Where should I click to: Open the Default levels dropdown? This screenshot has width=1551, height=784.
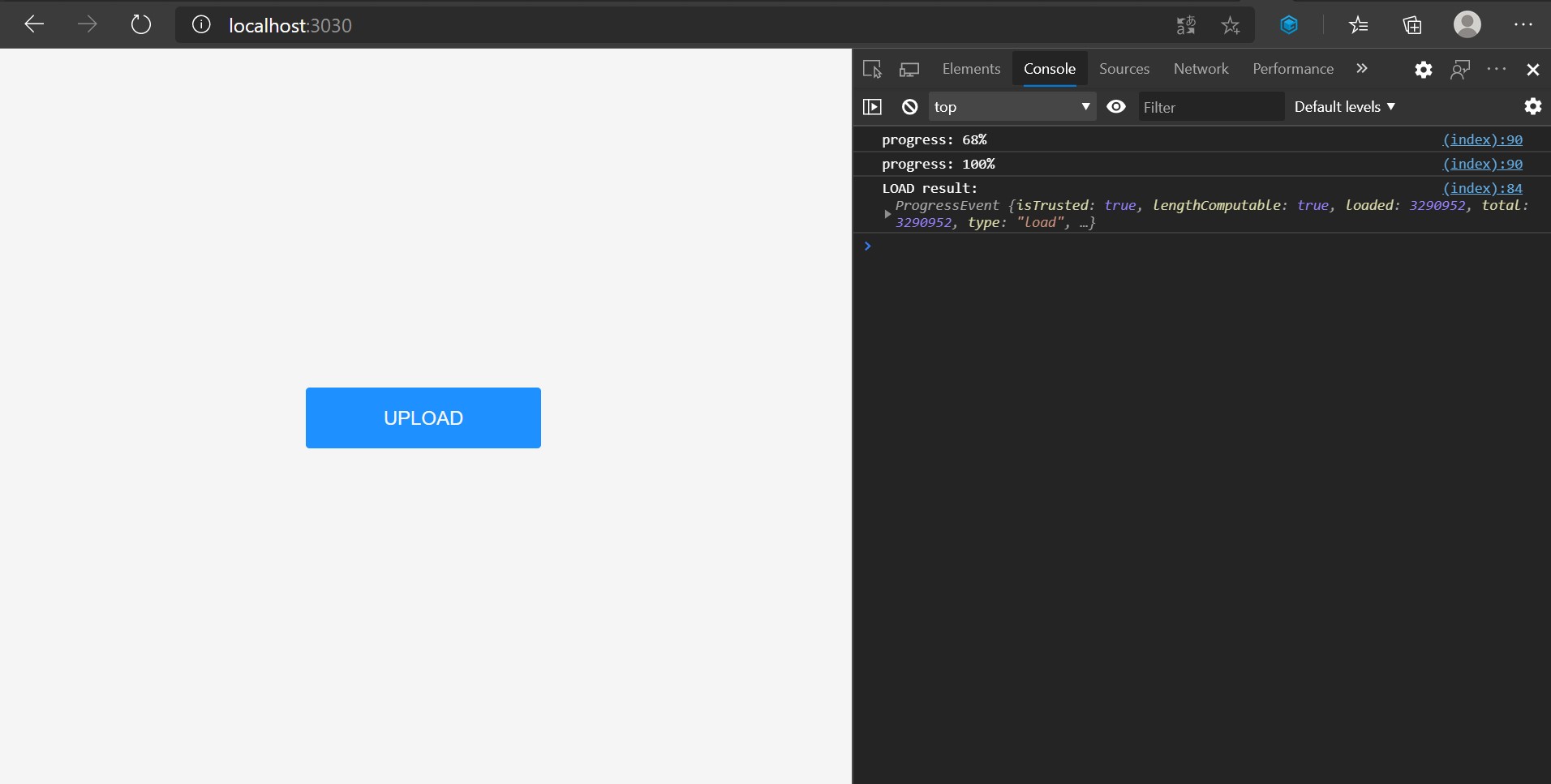(1344, 106)
